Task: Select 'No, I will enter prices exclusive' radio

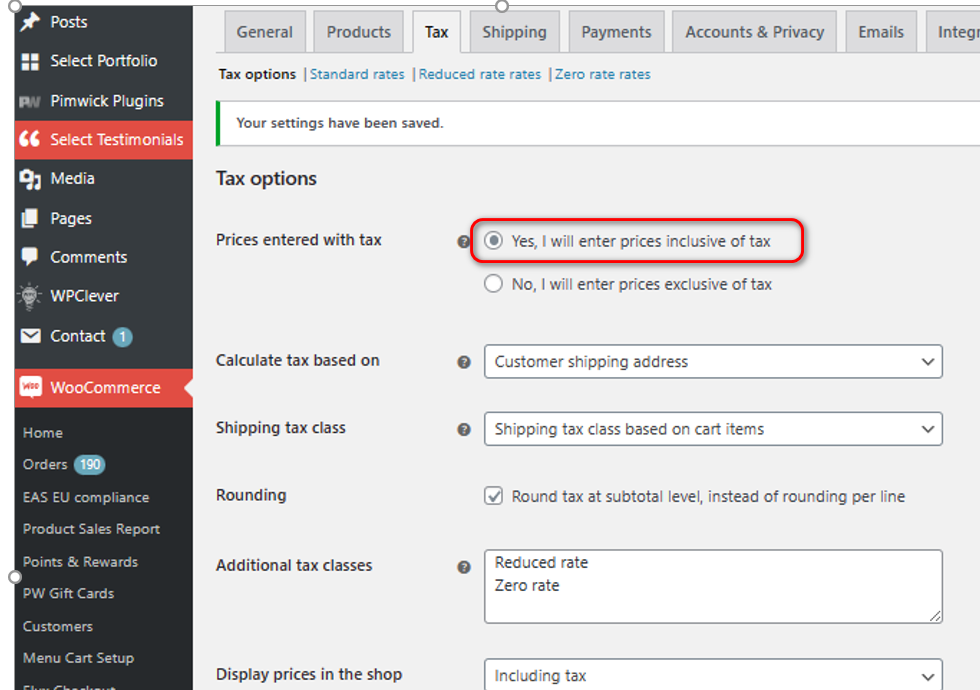Action: 493,284
